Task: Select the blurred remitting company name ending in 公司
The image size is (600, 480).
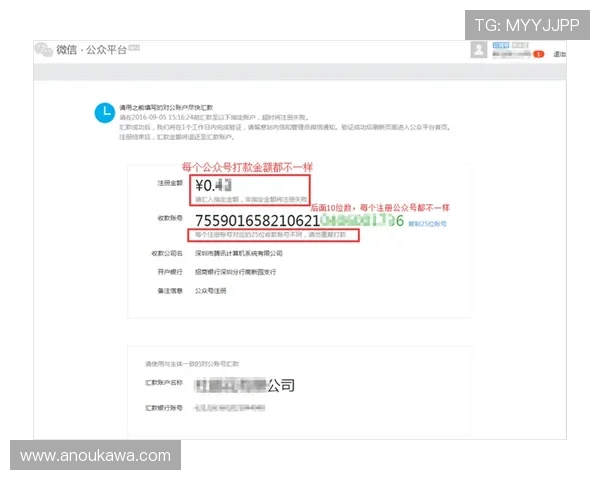Action: (245, 385)
